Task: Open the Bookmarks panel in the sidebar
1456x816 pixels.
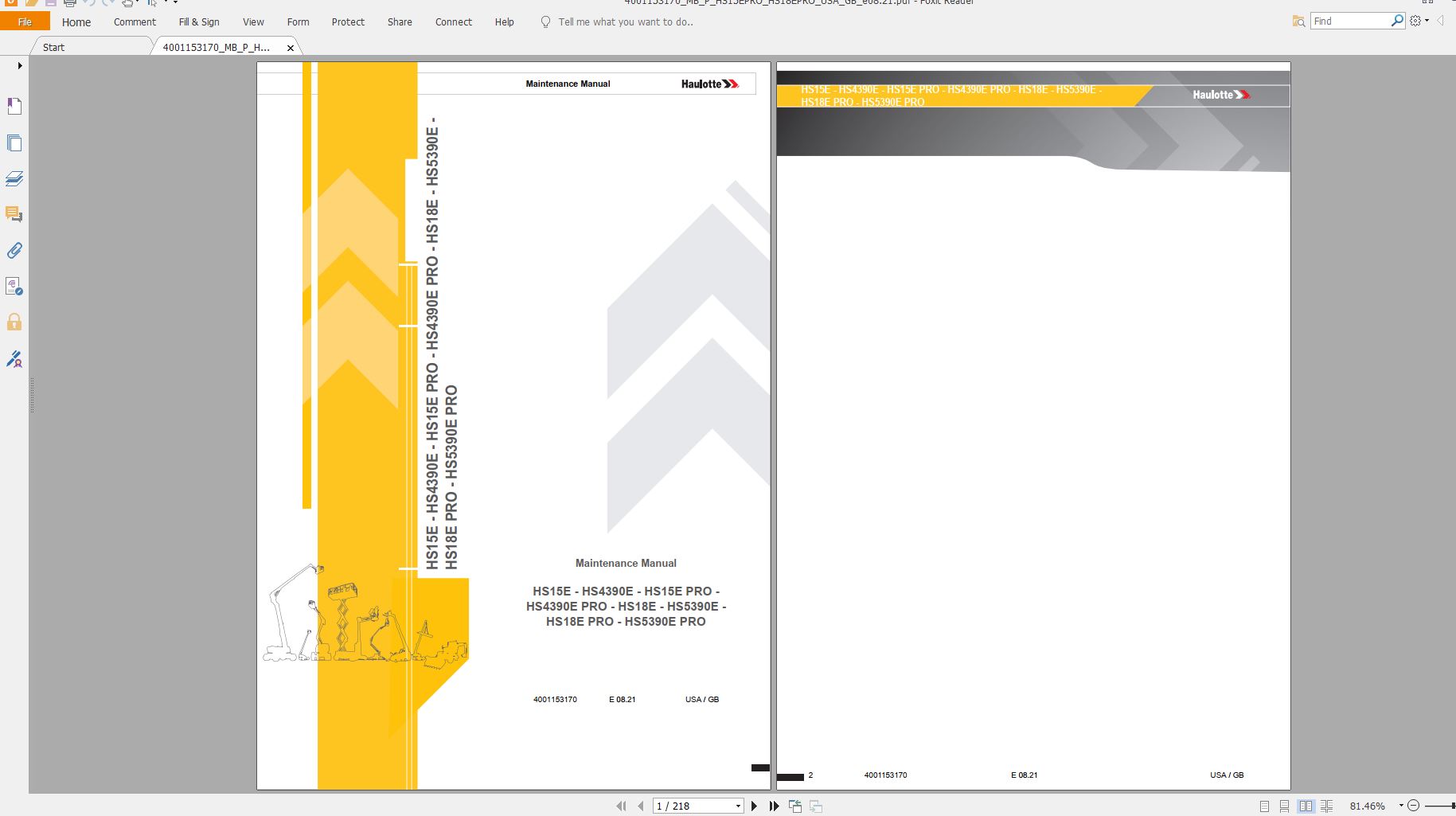Action: (14, 106)
